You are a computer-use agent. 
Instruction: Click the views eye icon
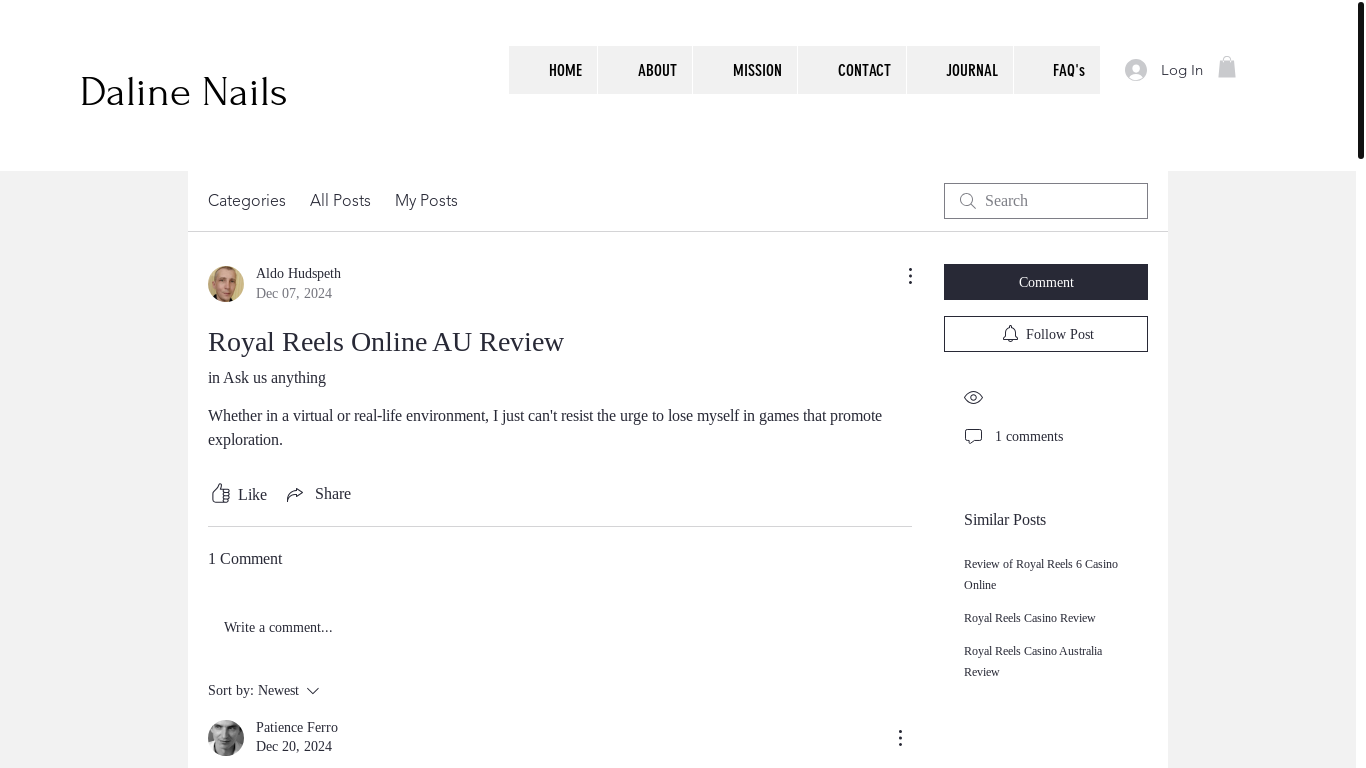pos(973,398)
